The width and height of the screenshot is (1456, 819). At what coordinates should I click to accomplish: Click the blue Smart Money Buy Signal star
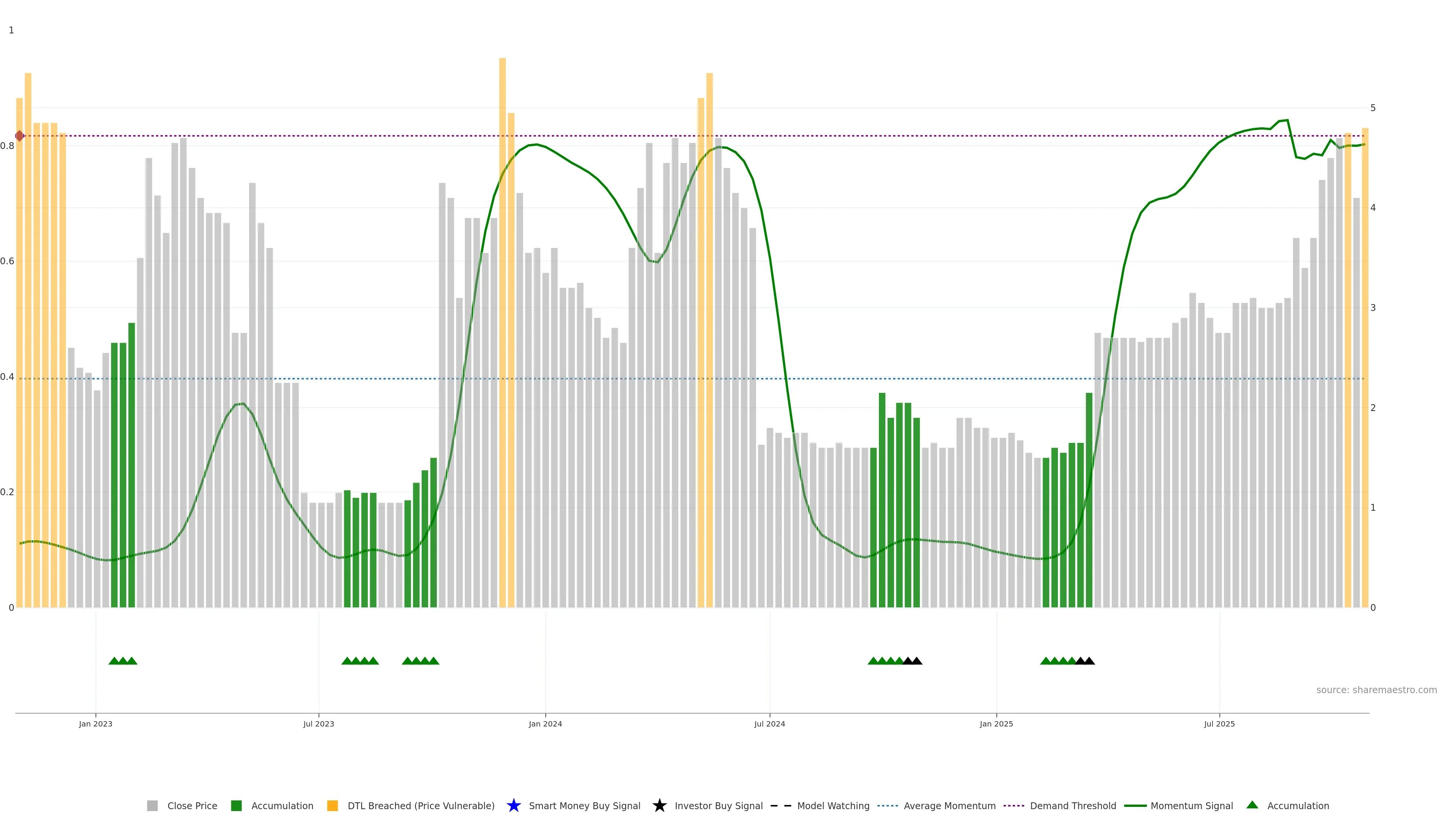[513, 805]
